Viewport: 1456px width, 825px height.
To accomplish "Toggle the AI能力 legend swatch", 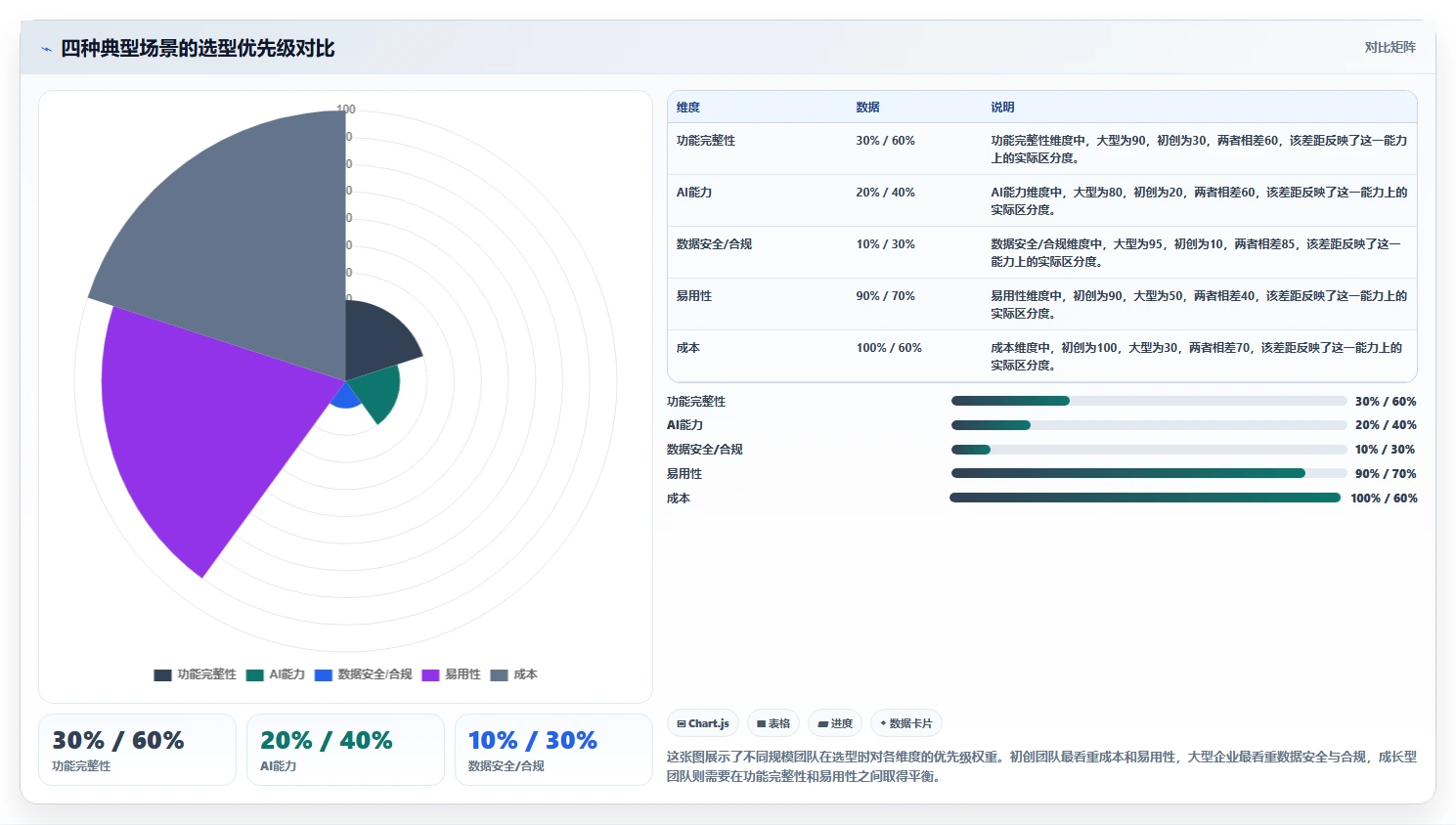I will (255, 674).
